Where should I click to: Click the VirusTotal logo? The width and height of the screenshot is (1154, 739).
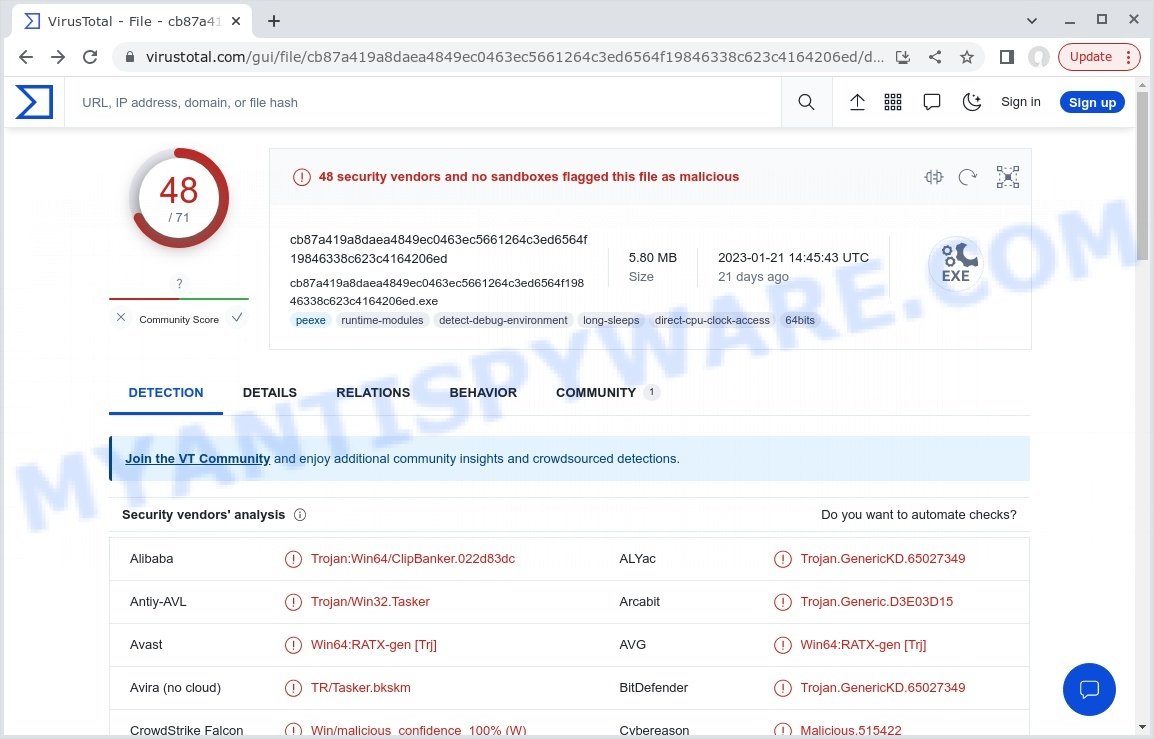pyautogui.click(x=34, y=102)
